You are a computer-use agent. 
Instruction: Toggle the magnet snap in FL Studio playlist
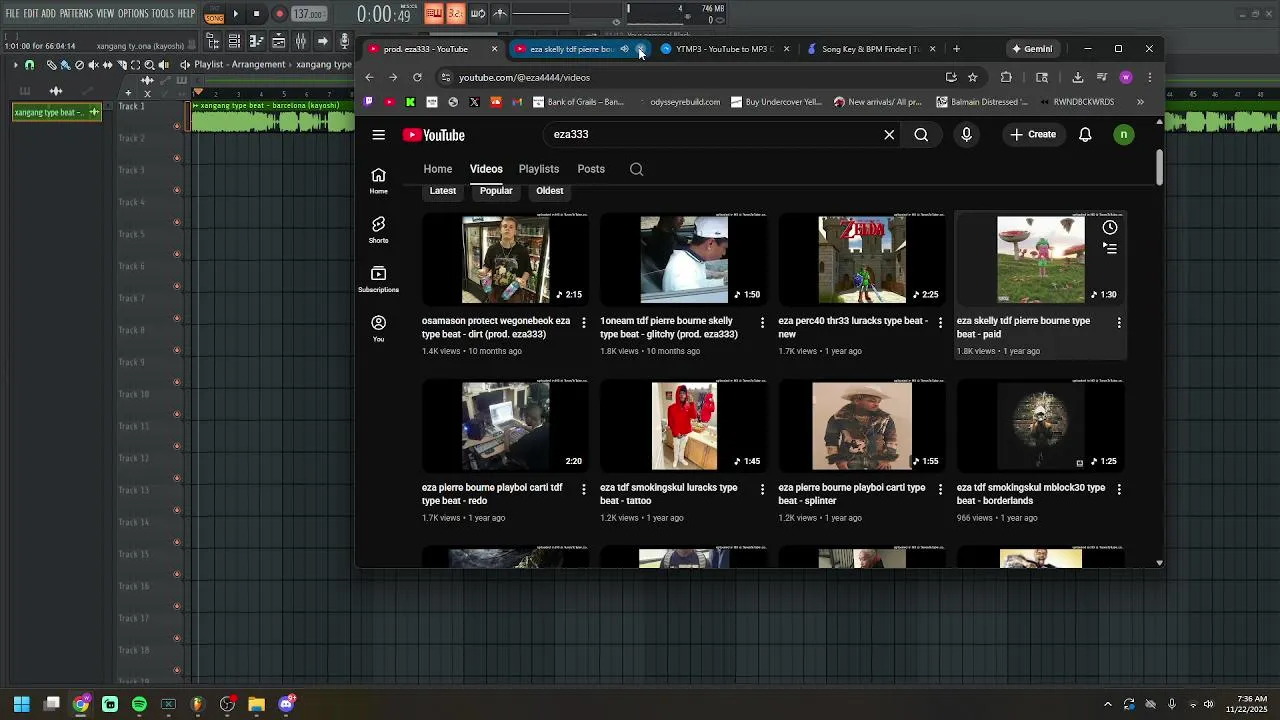click(30, 65)
